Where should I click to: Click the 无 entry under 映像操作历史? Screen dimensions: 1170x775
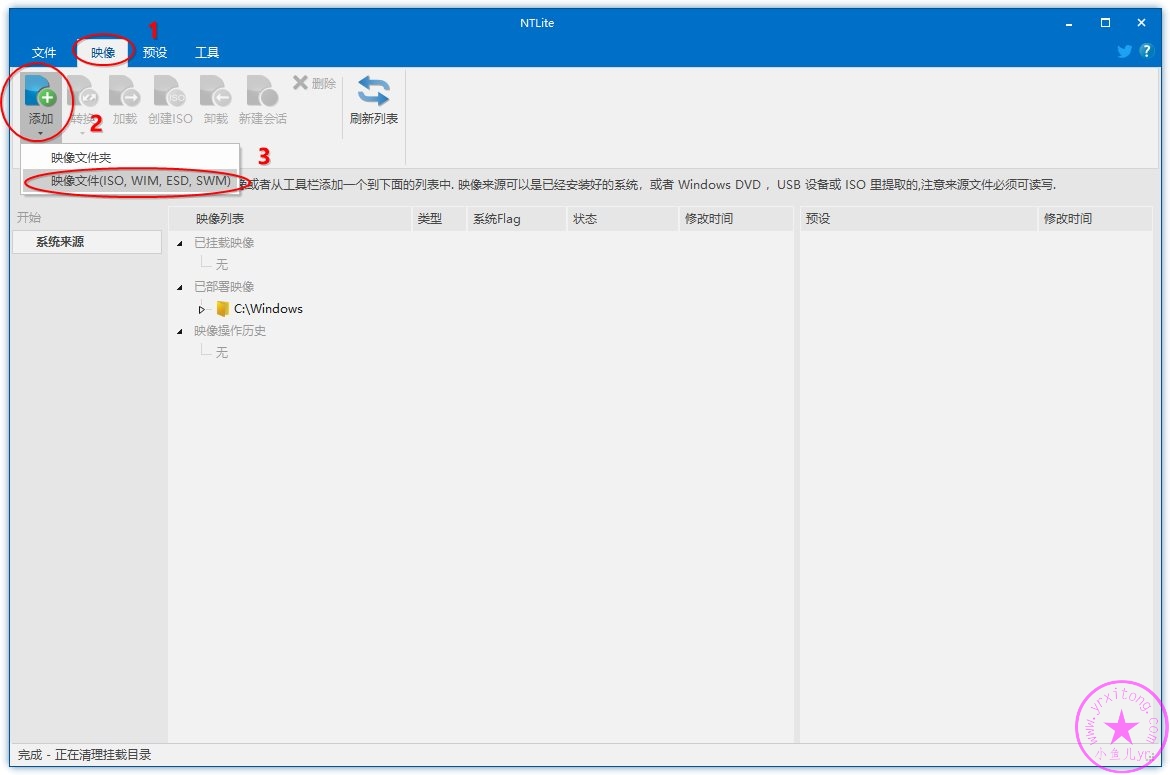[x=222, y=353]
